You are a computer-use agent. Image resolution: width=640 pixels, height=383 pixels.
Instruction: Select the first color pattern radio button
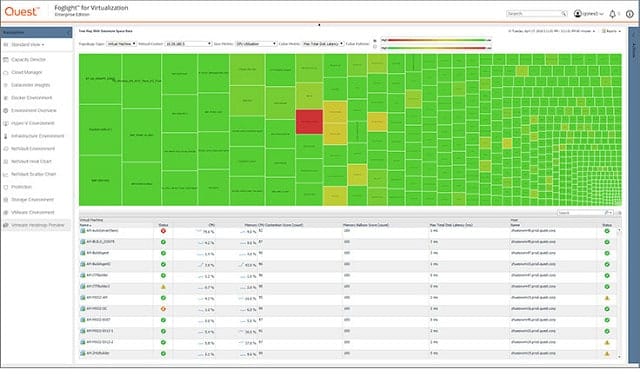(375, 40)
